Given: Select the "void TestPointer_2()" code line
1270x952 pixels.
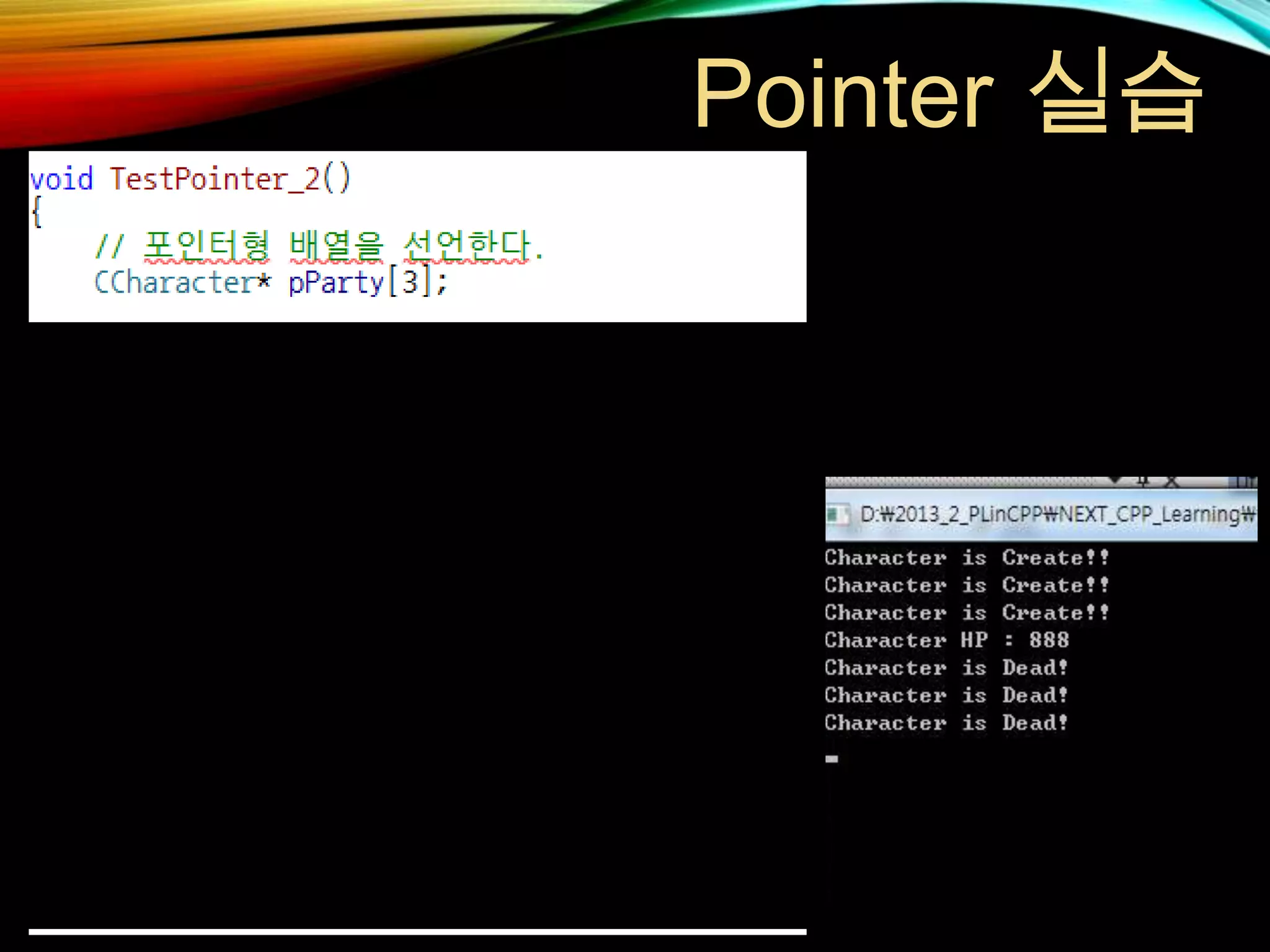Looking at the screenshot, I should coord(190,179).
